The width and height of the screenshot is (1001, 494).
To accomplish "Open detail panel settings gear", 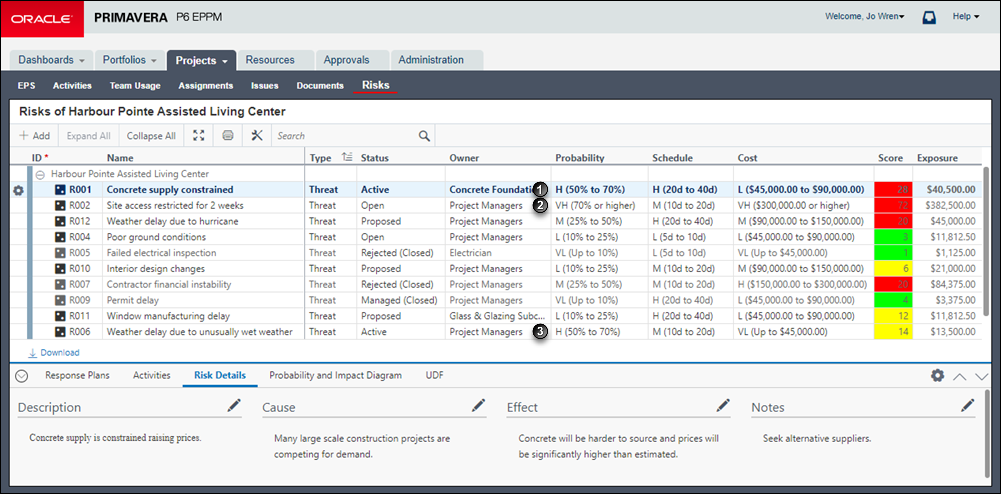I will (x=937, y=376).
